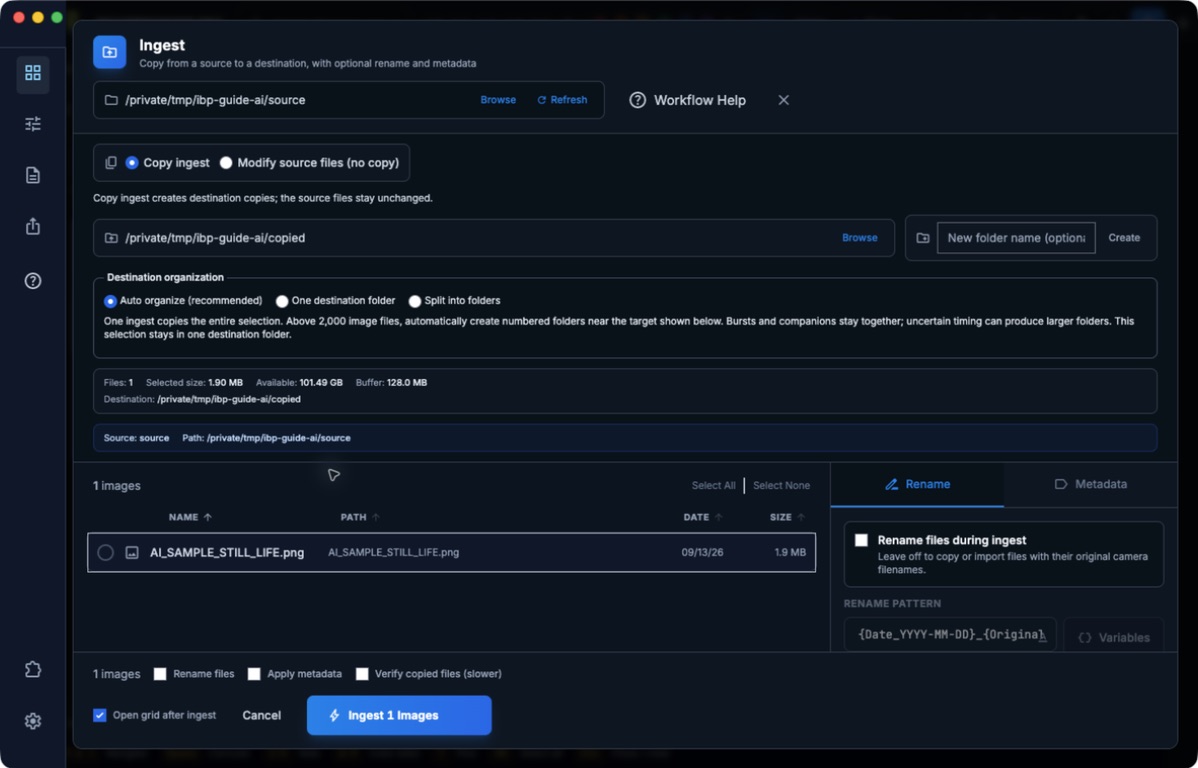Click the Workflow Help question icon
This screenshot has width=1198, height=768.
(x=637, y=100)
